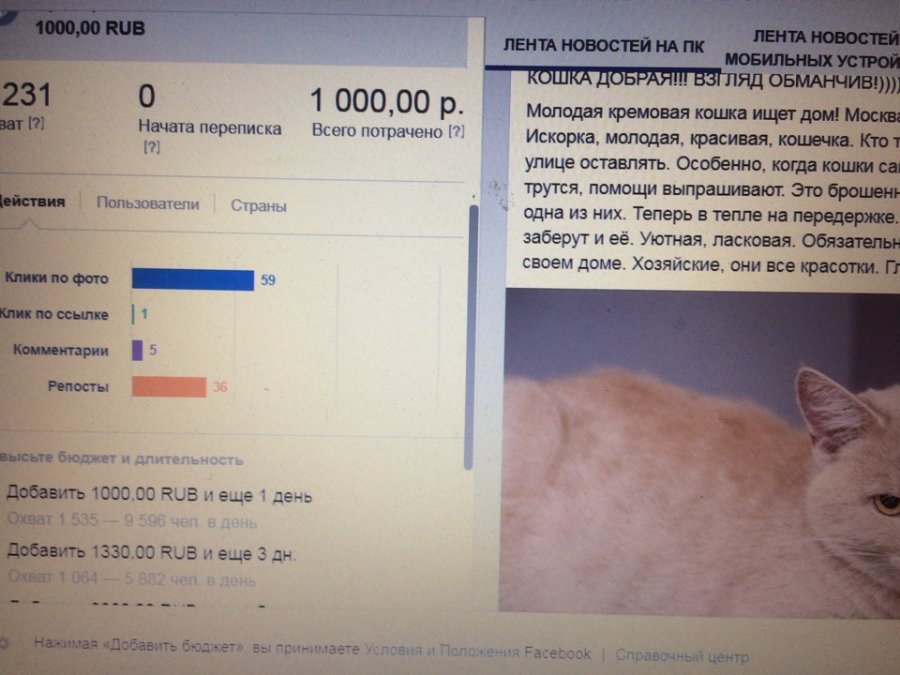This screenshot has height=675, width=900.
Task: Open help tooltip beside Всего потрачено
Action: coord(456,131)
